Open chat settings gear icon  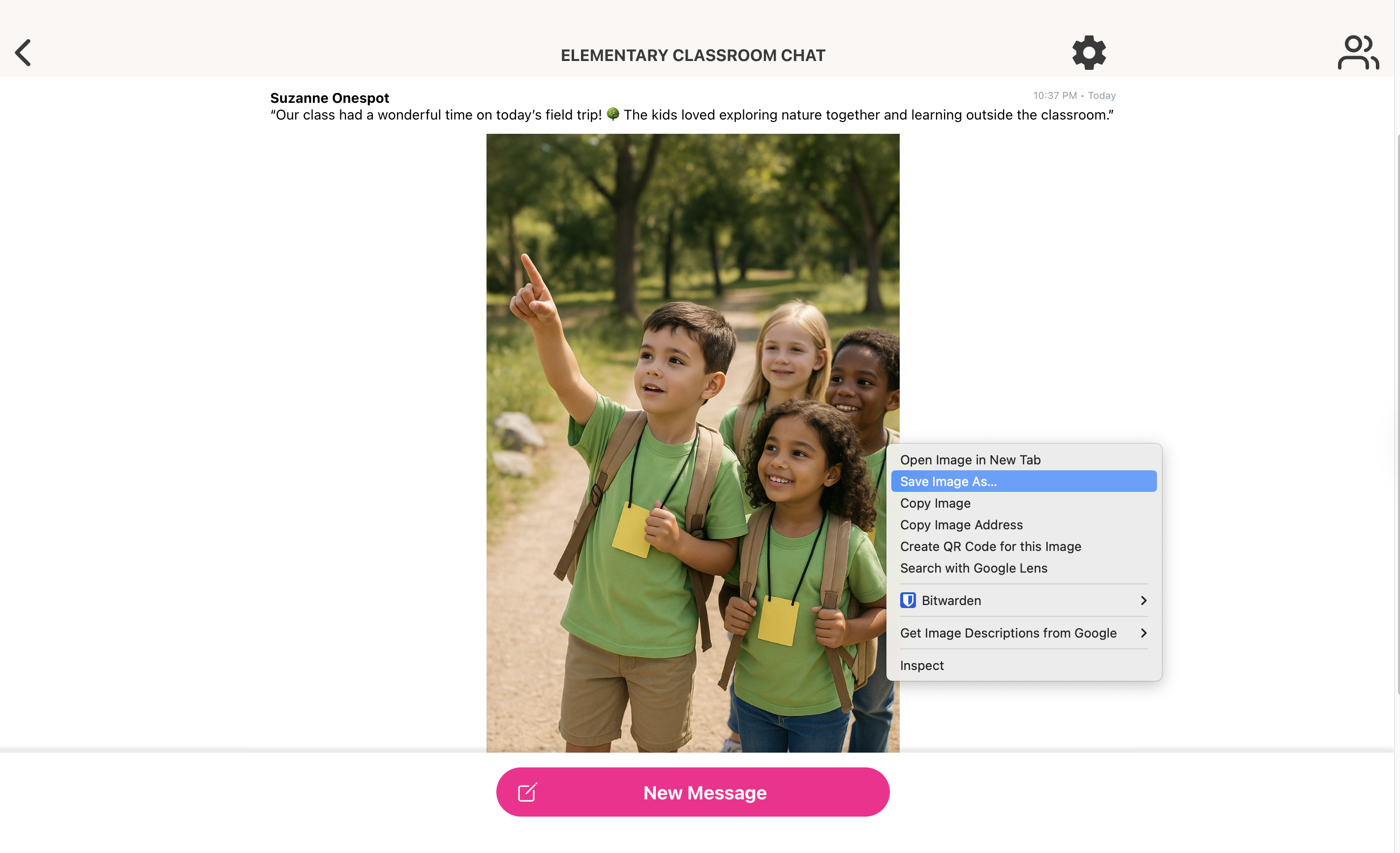[1088, 53]
